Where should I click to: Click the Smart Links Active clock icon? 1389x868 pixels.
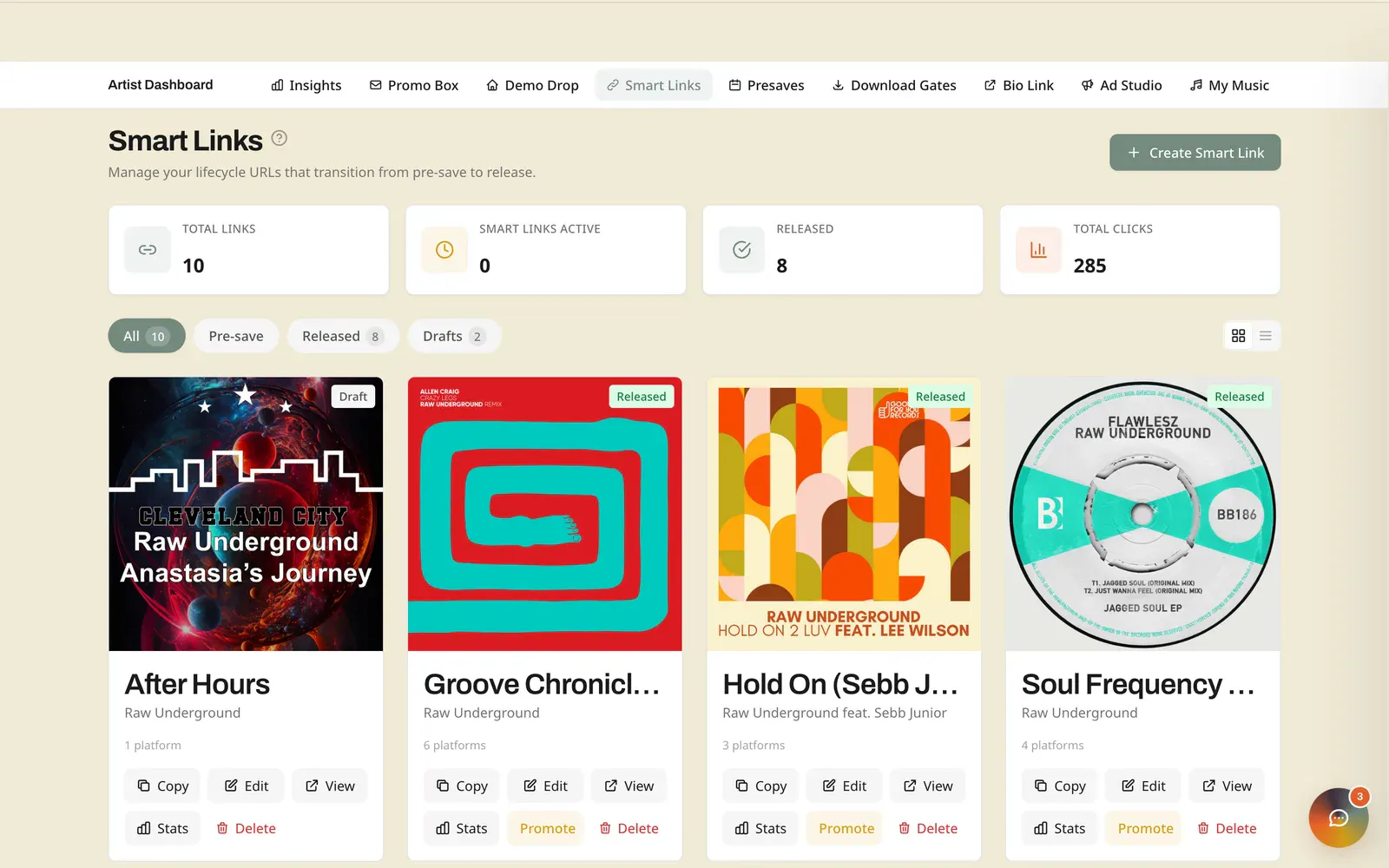(x=444, y=250)
